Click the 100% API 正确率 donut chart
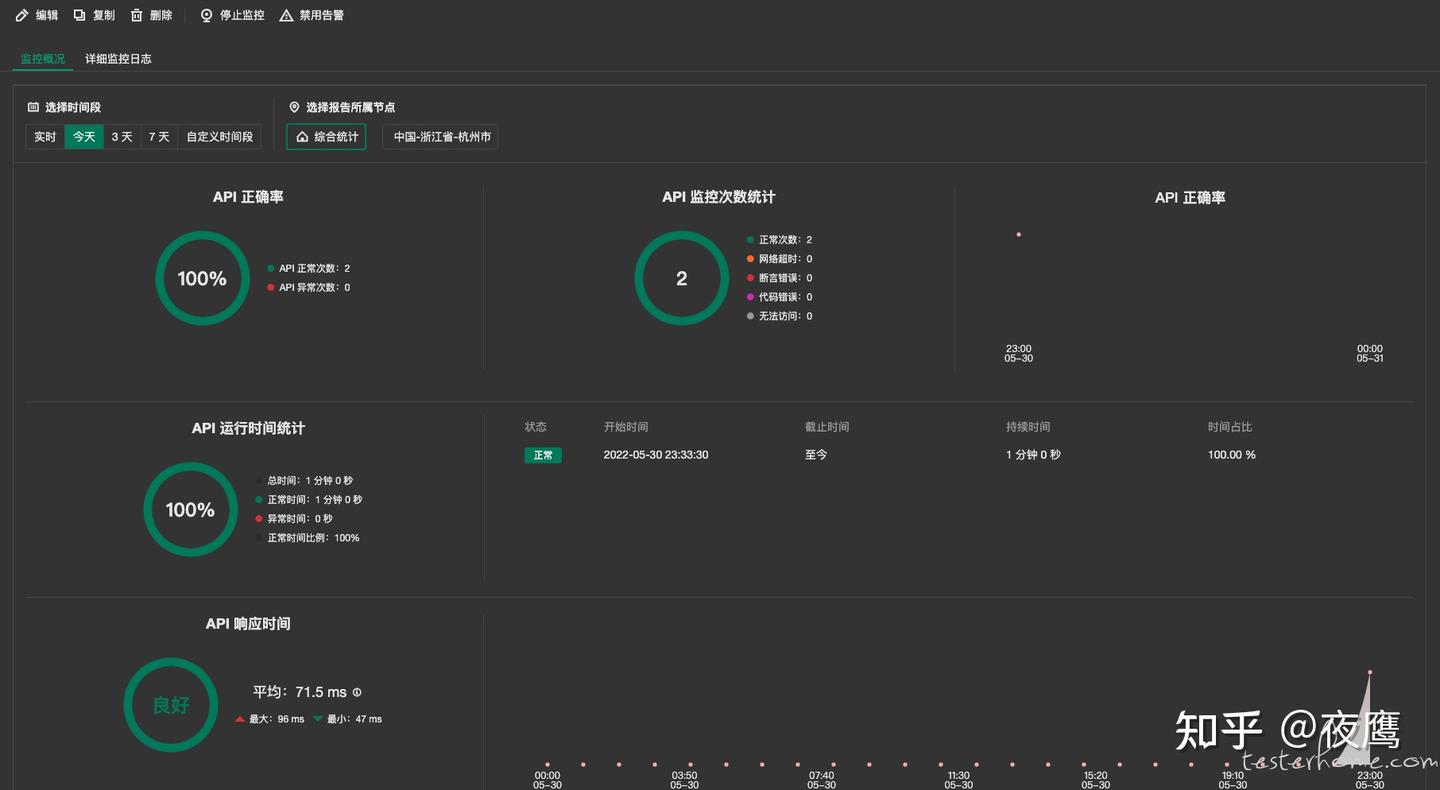 click(202, 278)
